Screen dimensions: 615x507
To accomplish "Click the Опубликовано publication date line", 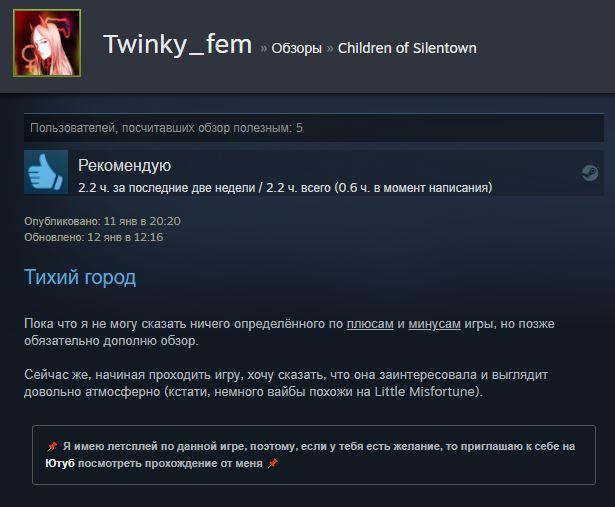I will click(102, 221).
